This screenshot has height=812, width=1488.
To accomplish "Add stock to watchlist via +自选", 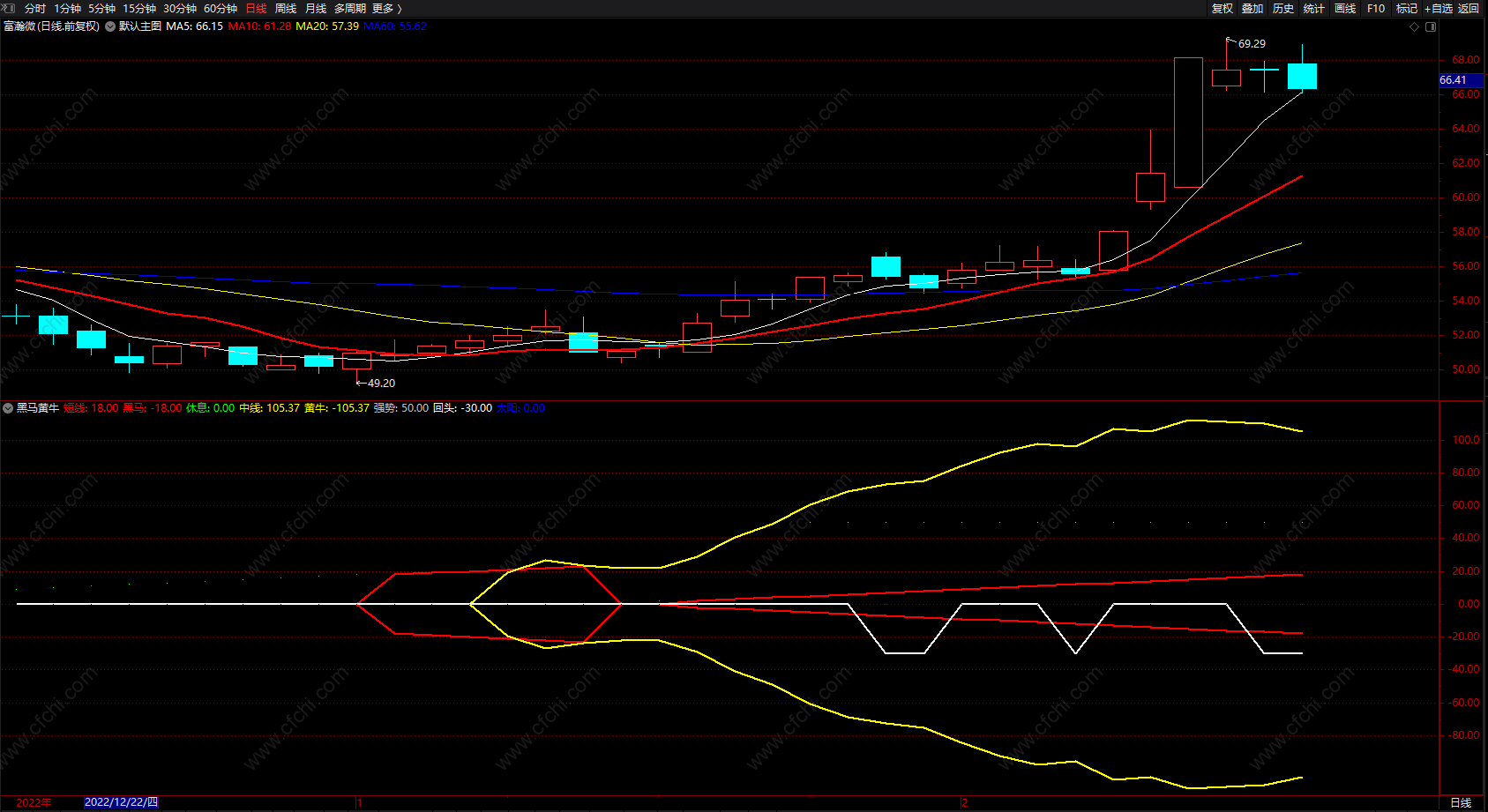I will tap(1439, 9).
